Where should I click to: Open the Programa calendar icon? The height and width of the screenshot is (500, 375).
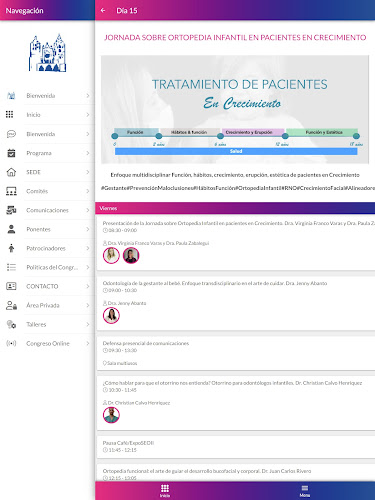(11, 153)
